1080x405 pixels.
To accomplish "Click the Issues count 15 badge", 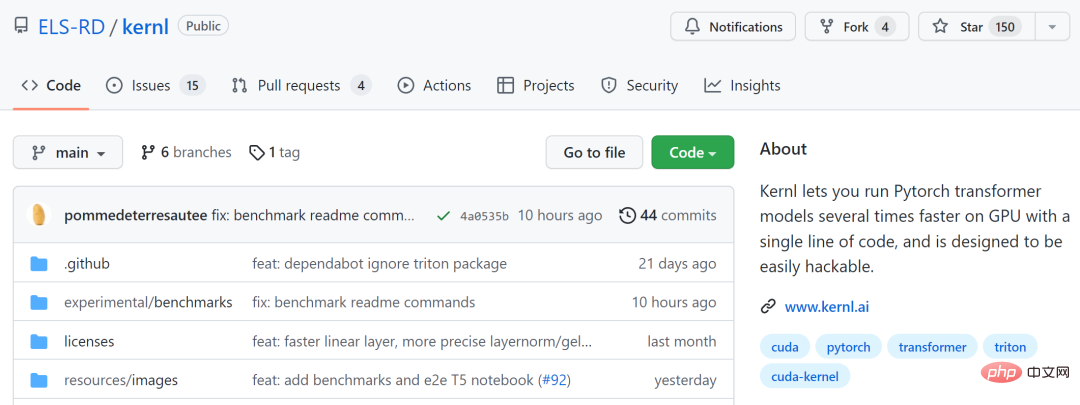I will pyautogui.click(x=192, y=85).
